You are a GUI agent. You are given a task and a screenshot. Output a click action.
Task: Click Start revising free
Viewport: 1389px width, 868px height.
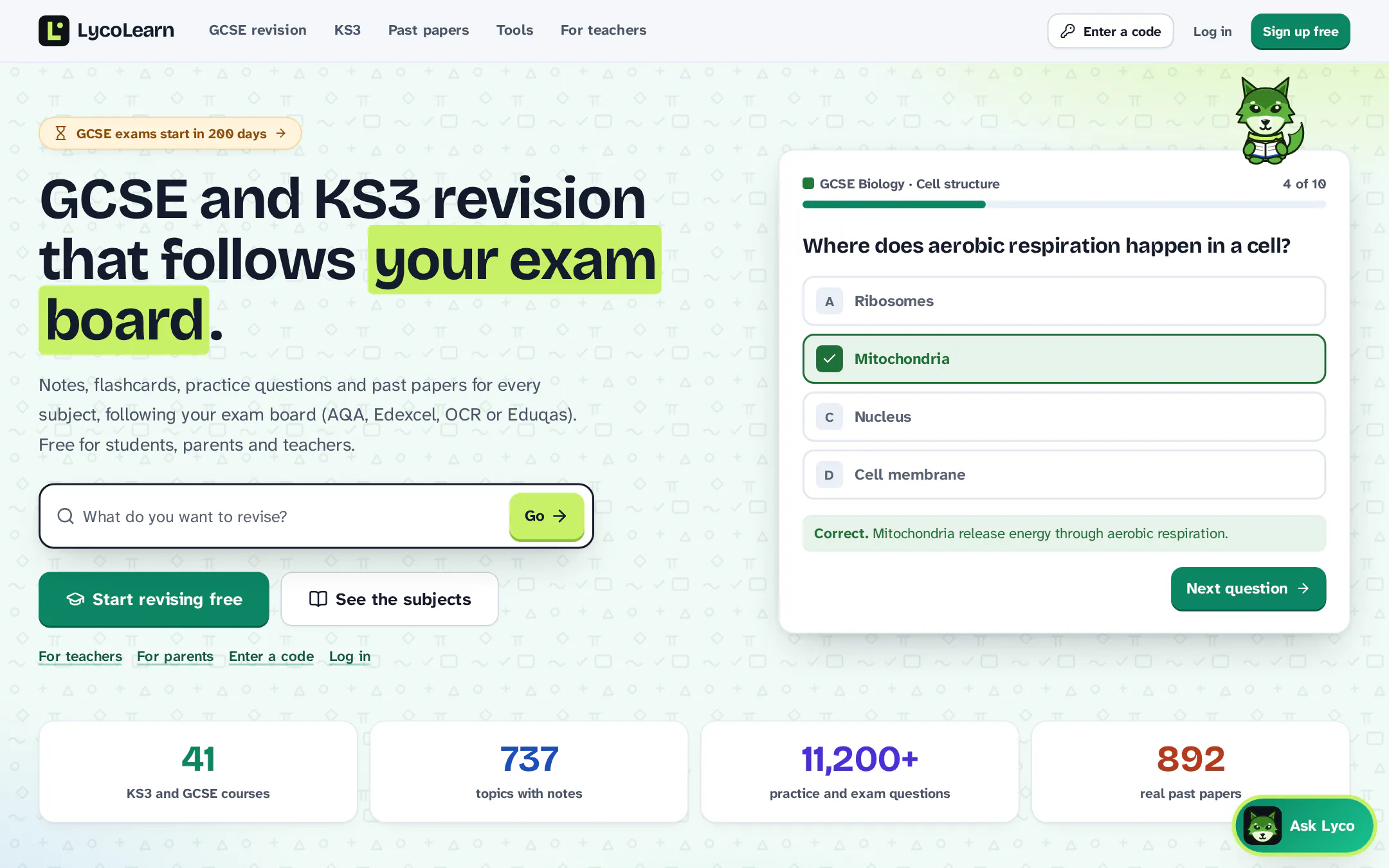pos(154,599)
